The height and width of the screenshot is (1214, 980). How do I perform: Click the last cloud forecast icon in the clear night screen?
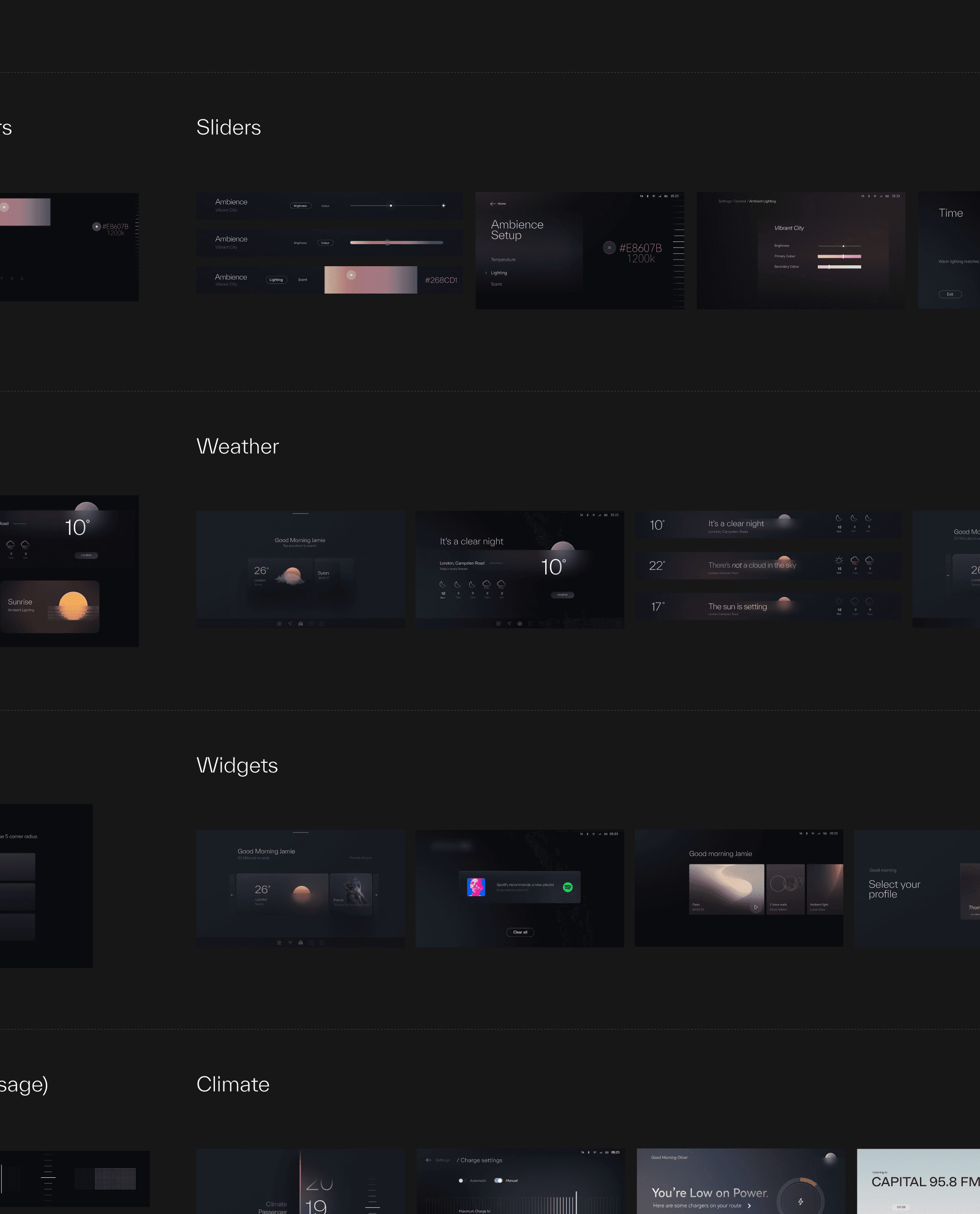(x=501, y=584)
